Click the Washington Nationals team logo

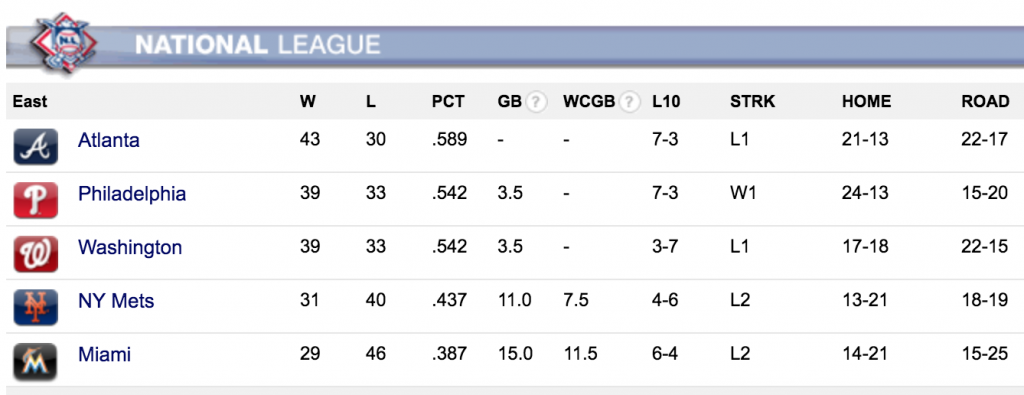click(x=36, y=253)
